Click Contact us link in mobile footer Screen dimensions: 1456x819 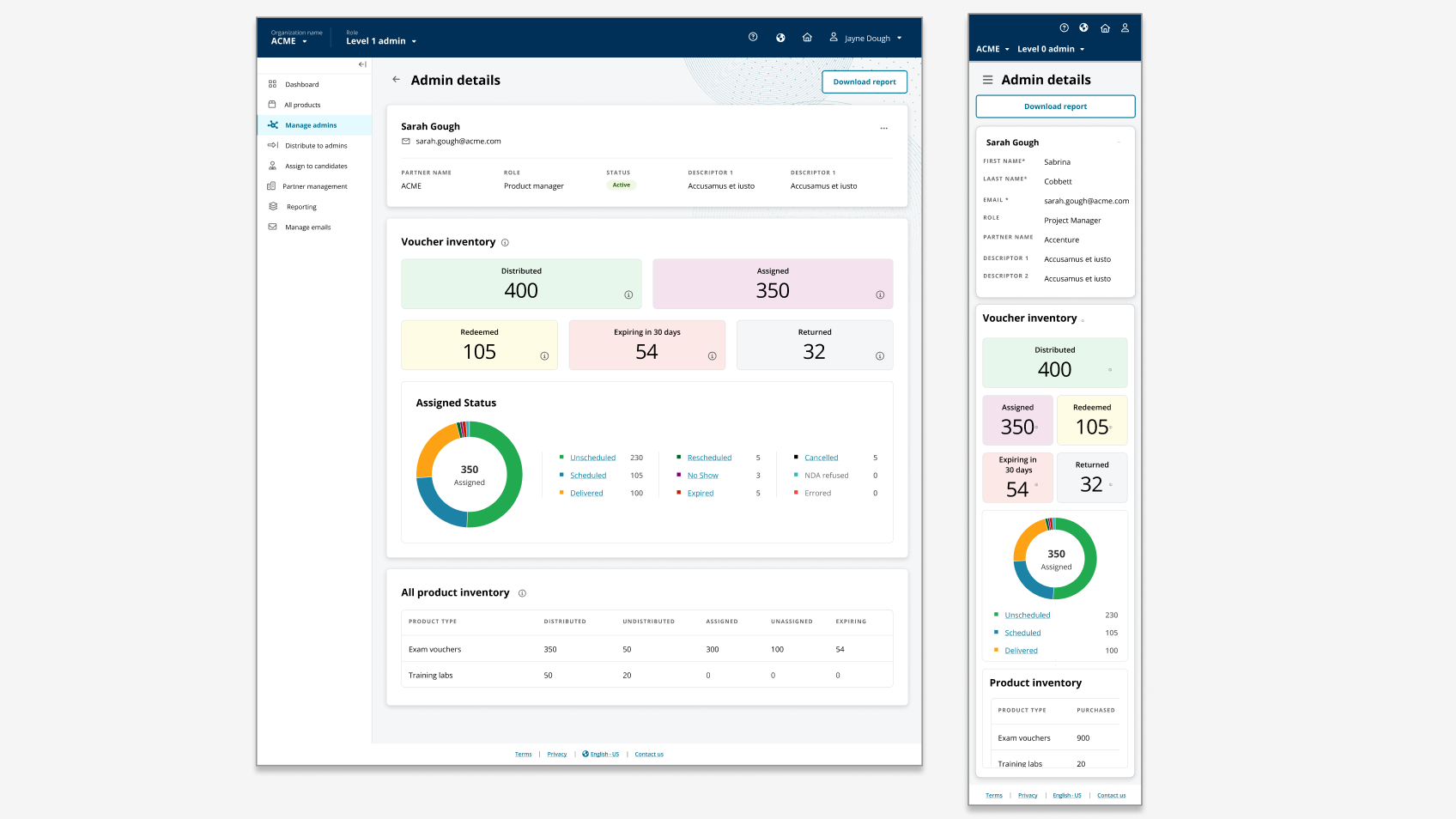(x=1111, y=796)
